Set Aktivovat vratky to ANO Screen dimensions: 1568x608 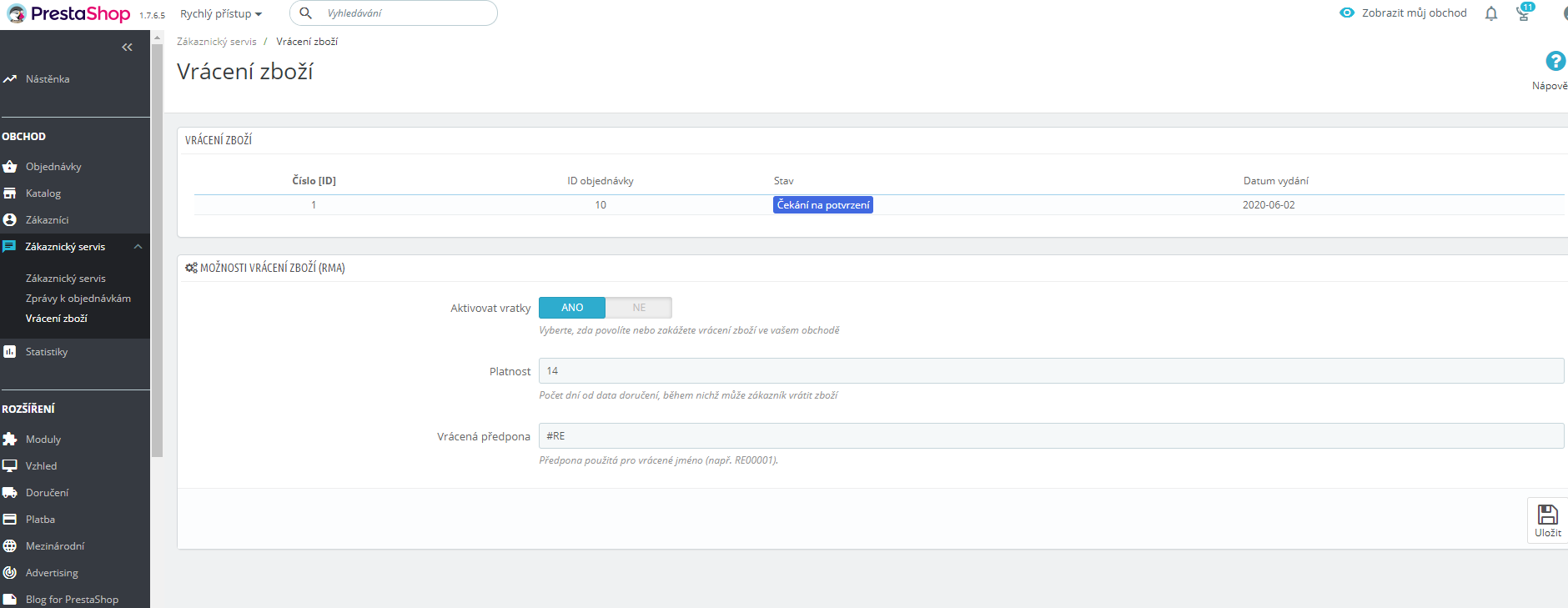pos(572,308)
